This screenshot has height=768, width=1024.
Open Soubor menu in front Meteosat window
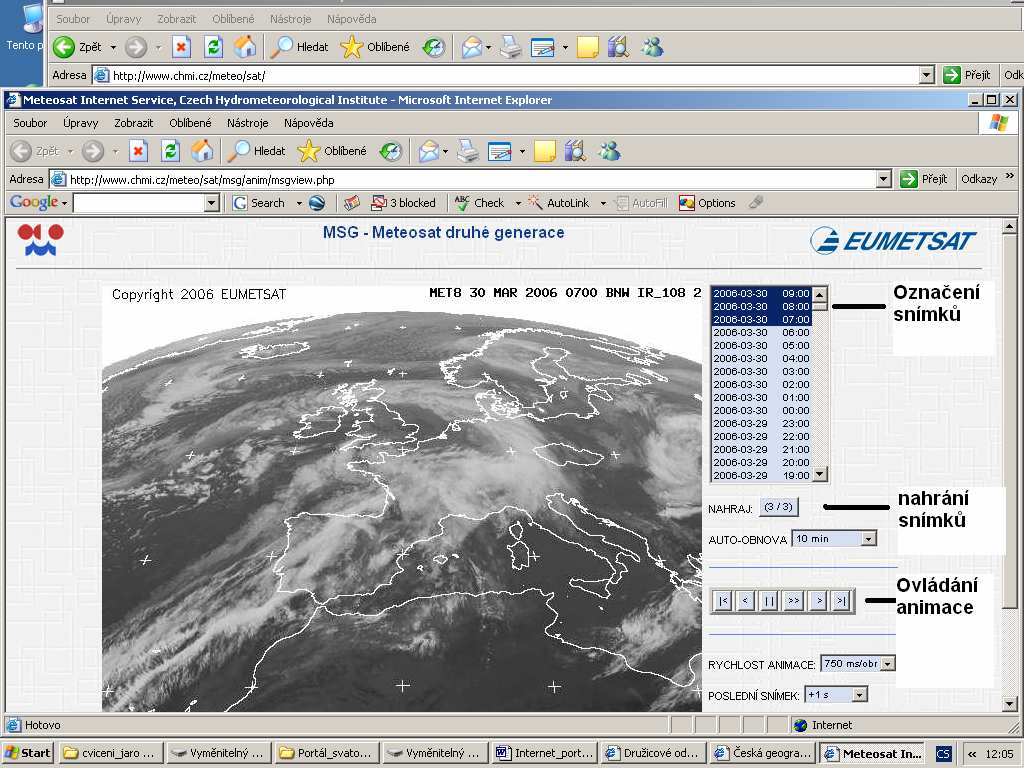tap(30, 123)
